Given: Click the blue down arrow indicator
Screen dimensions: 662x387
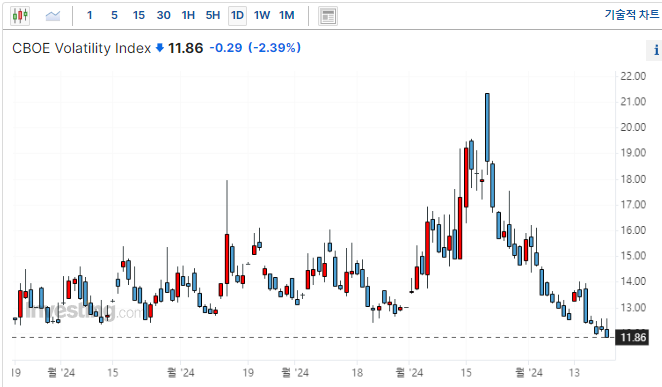Looking at the screenshot, I should coord(160,48).
